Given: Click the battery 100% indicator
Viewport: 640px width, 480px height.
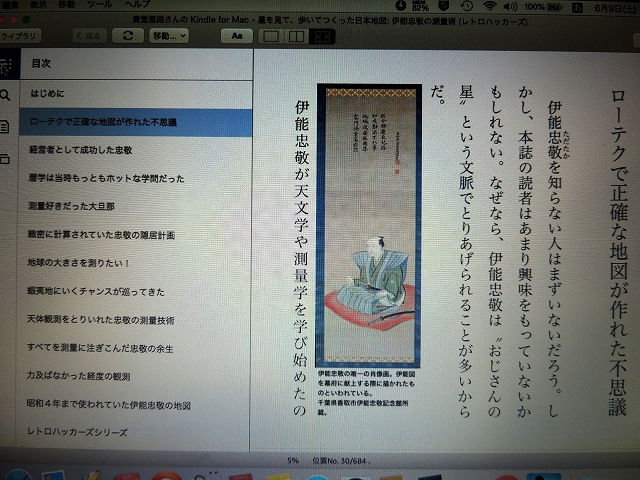Looking at the screenshot, I should 542,7.
